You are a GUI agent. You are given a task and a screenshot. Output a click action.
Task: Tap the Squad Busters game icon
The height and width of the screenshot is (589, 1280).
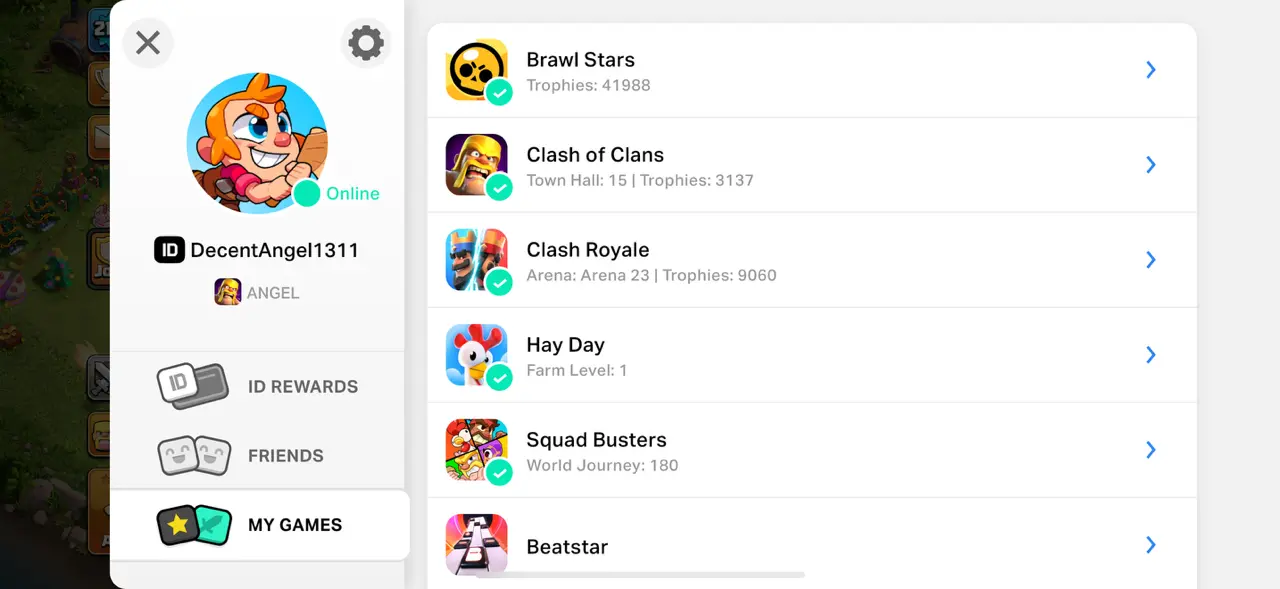point(476,449)
